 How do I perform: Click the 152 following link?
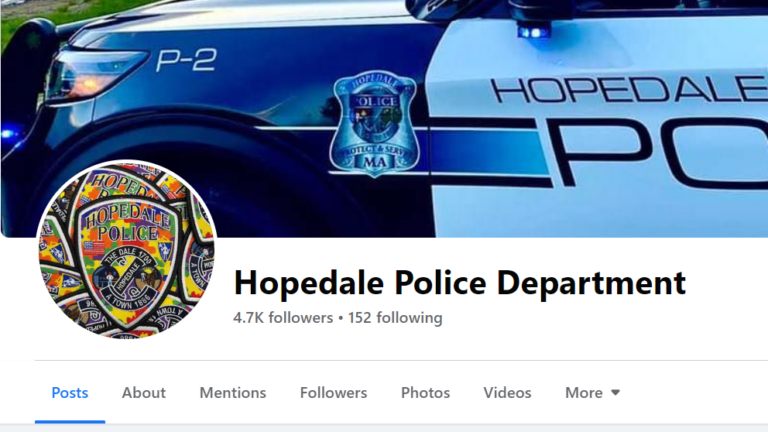pyautogui.click(x=395, y=317)
